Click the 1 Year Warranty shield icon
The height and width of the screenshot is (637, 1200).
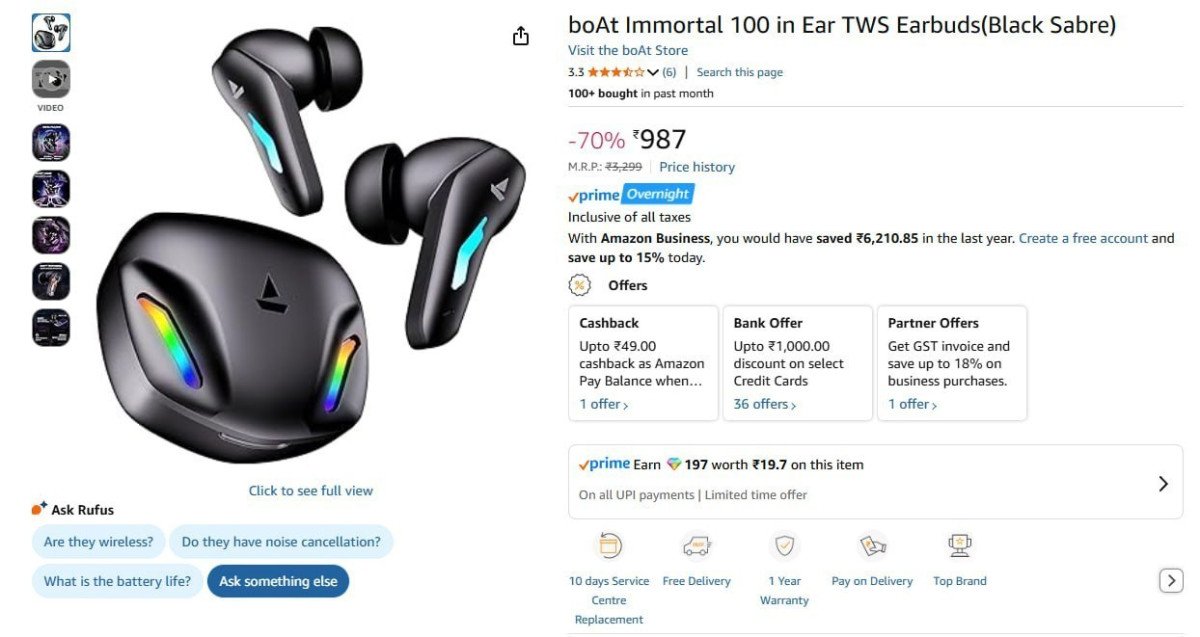click(x=784, y=543)
